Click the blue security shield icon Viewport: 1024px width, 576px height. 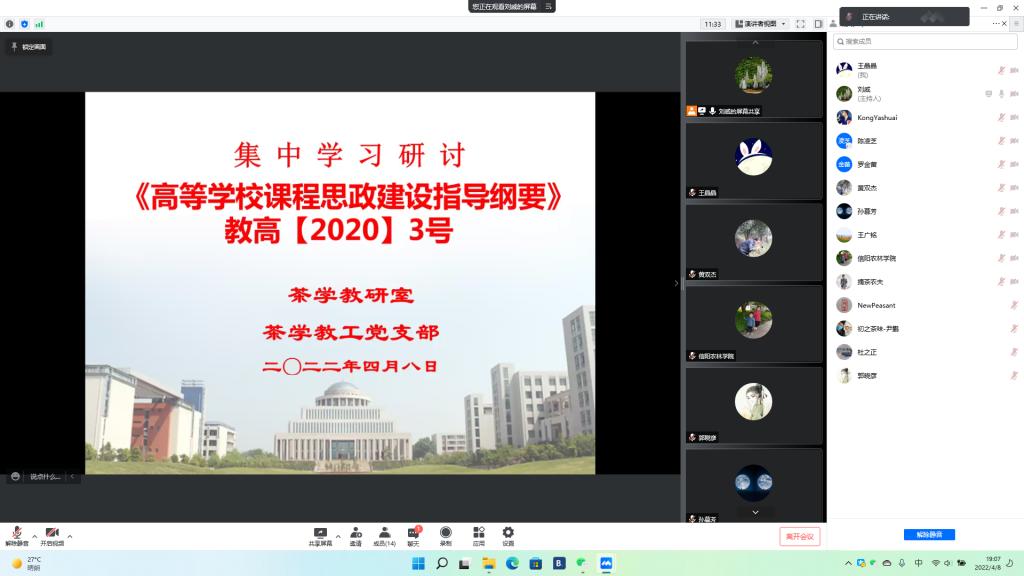pyautogui.click(x=24, y=23)
